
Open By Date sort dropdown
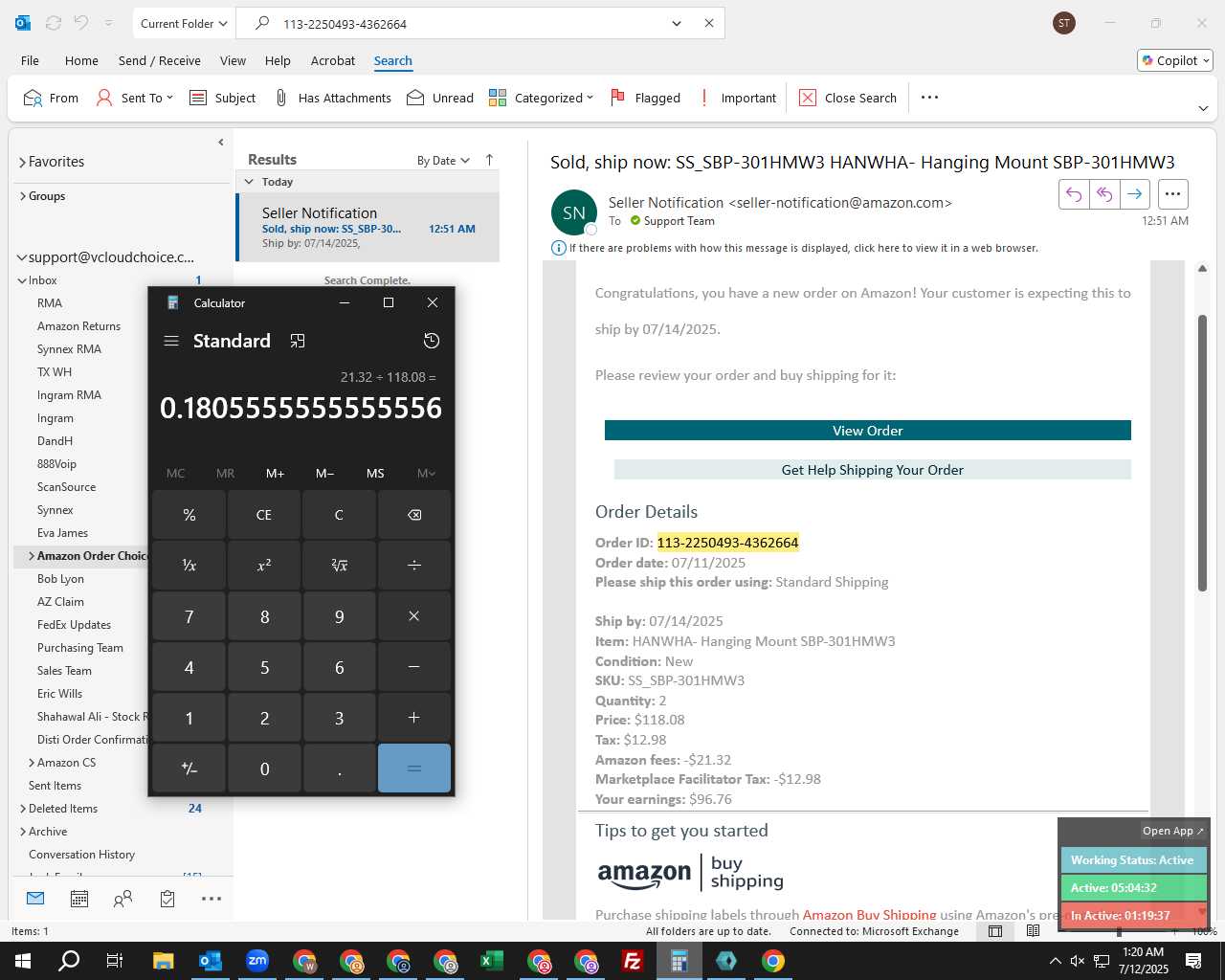coord(443,161)
